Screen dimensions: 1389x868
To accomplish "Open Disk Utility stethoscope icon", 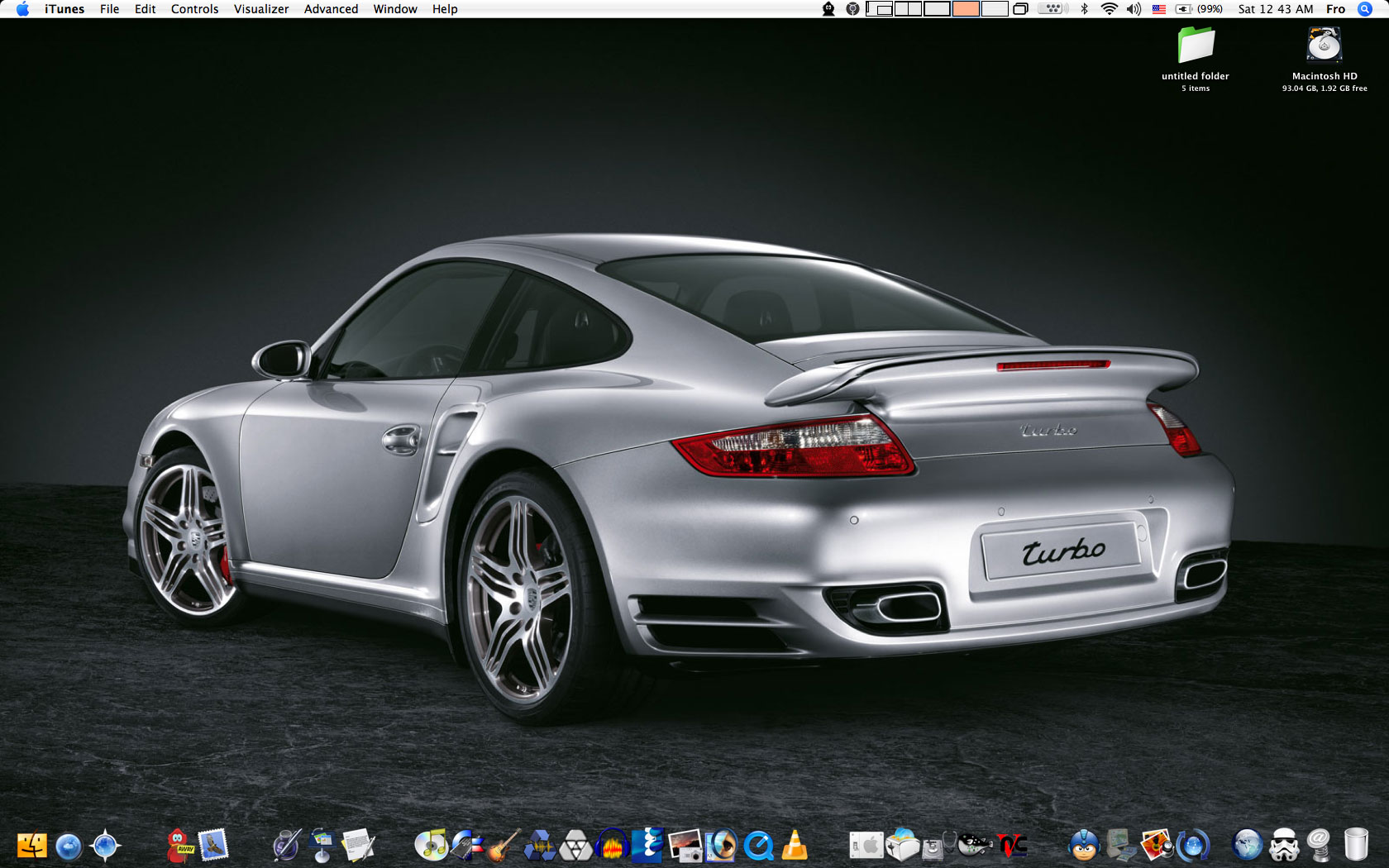I will point(938,846).
